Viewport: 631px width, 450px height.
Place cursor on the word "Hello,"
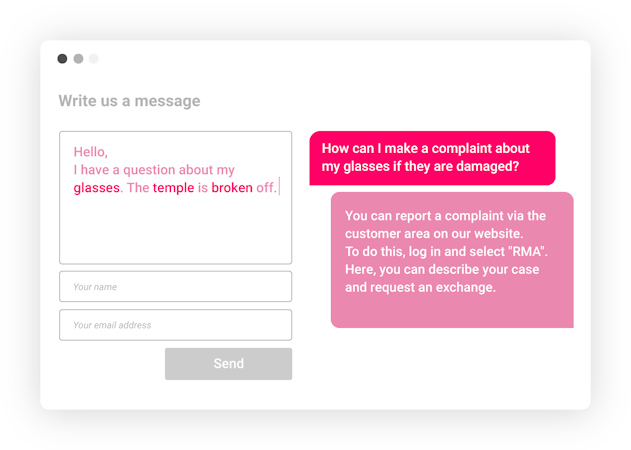pos(90,152)
